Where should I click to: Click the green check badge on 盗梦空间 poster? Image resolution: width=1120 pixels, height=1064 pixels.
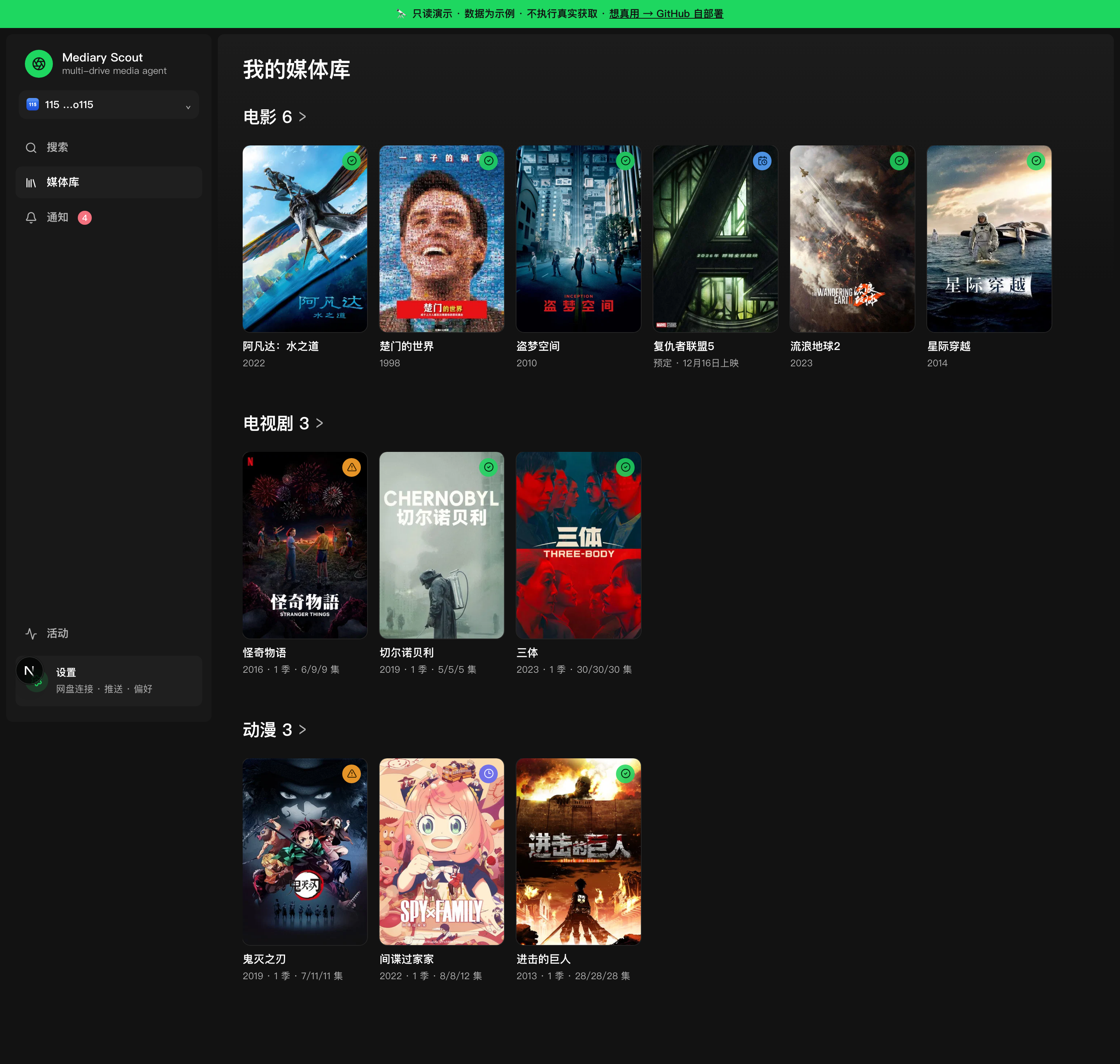coord(625,161)
